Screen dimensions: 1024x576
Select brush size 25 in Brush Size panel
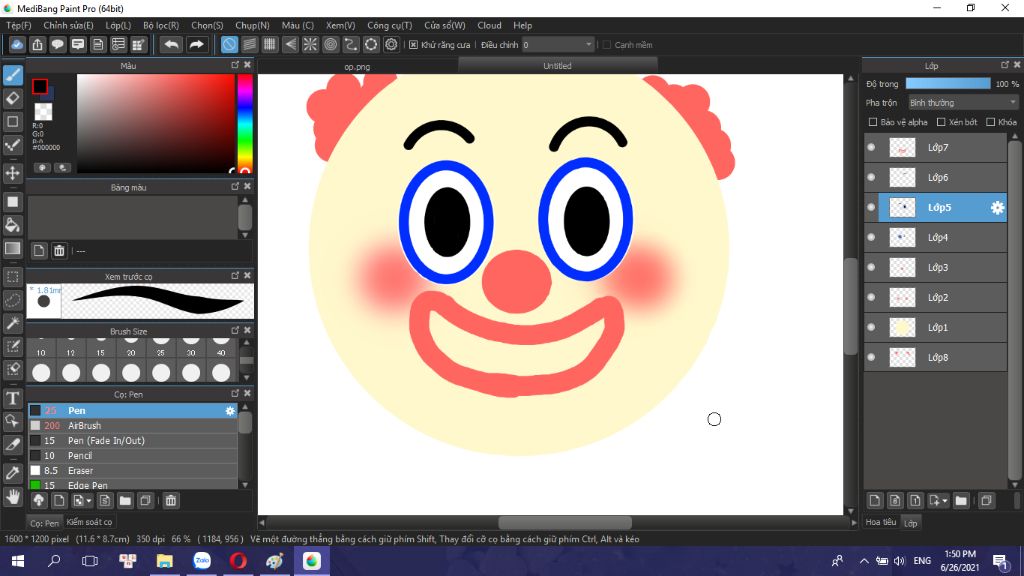click(160, 352)
